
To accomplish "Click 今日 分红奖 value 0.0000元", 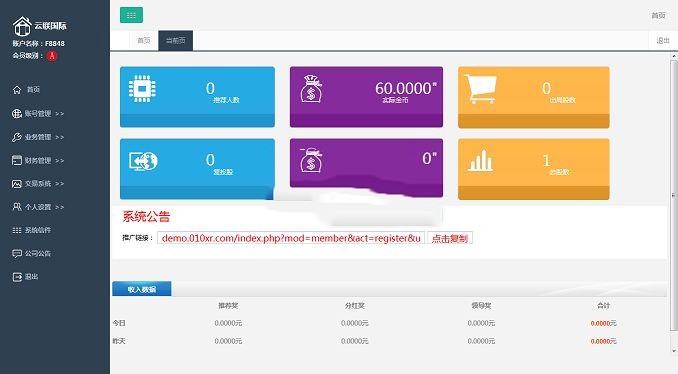I will [355, 323].
